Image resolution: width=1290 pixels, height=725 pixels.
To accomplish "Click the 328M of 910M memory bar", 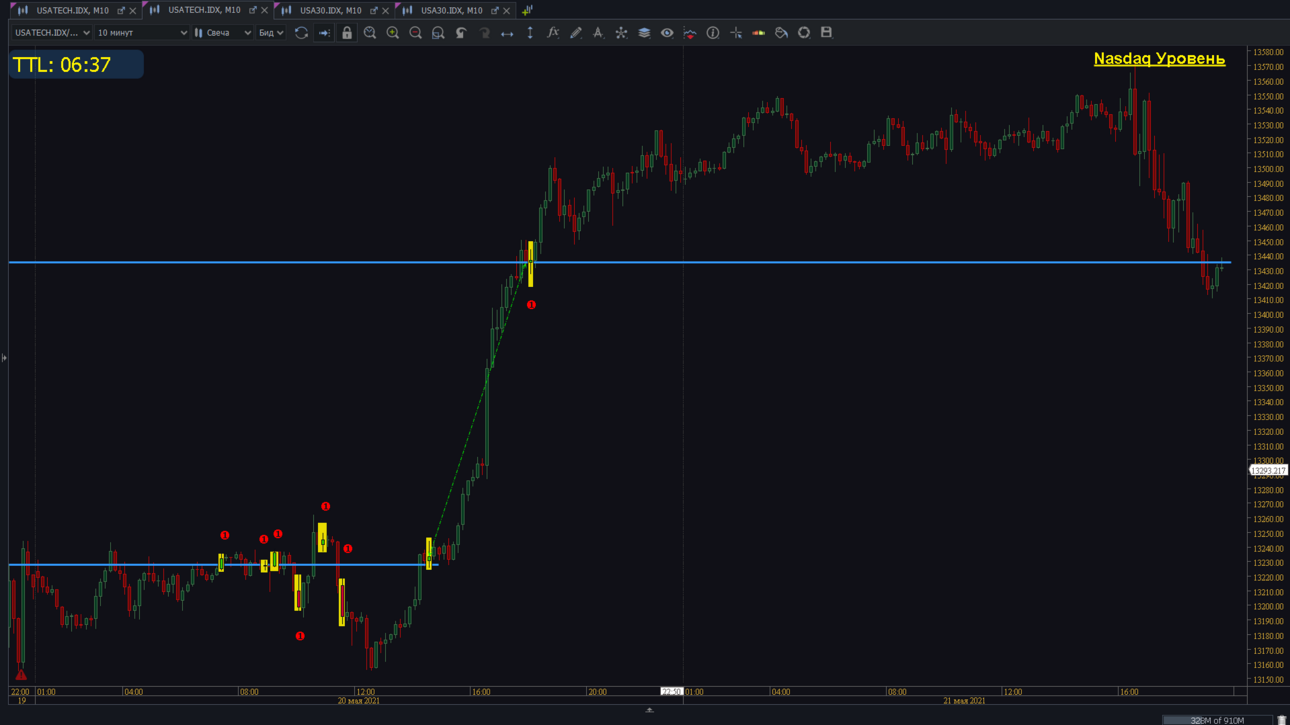I will pyautogui.click(x=1217, y=720).
